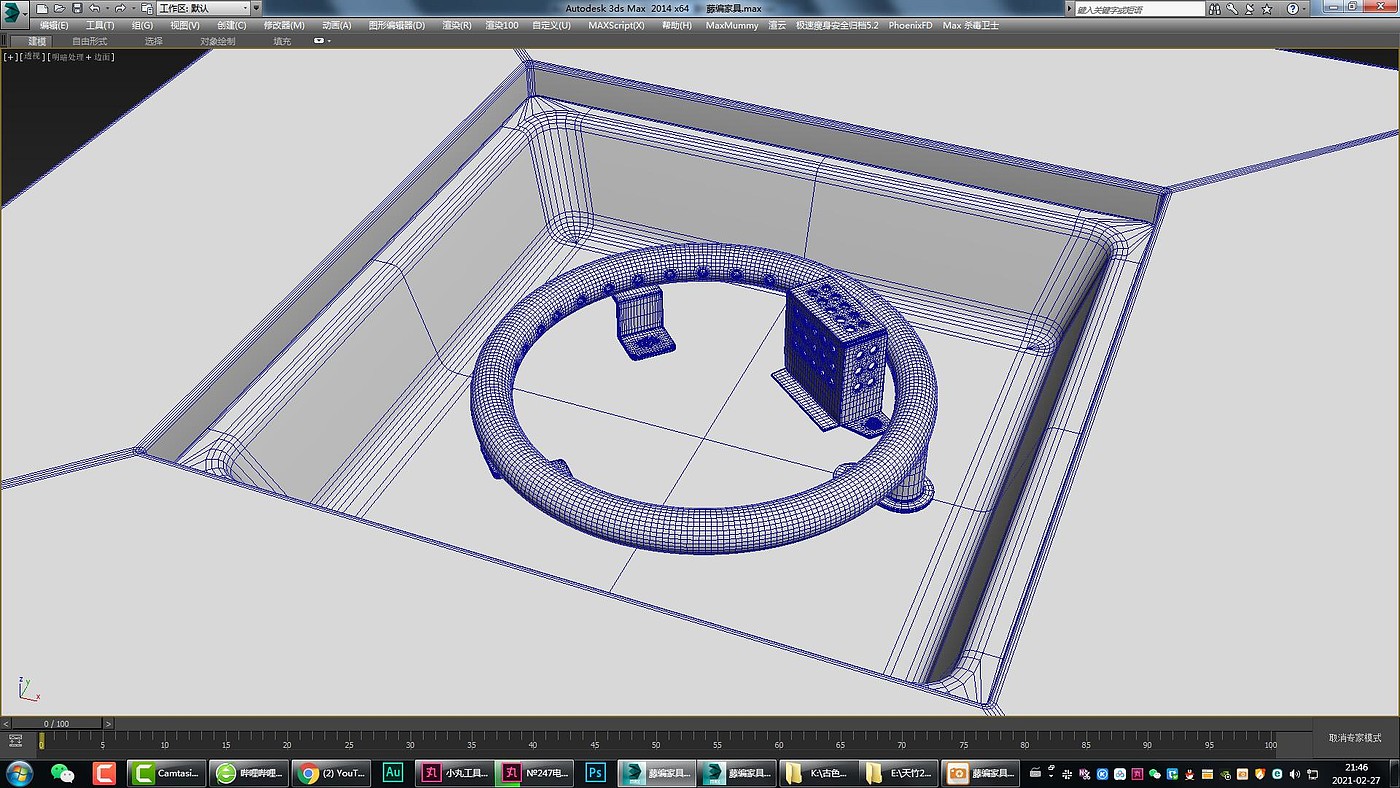The width and height of the screenshot is (1400, 788).
Task: Switch to the 自由形式 ribbon tab
Action: coord(89,41)
